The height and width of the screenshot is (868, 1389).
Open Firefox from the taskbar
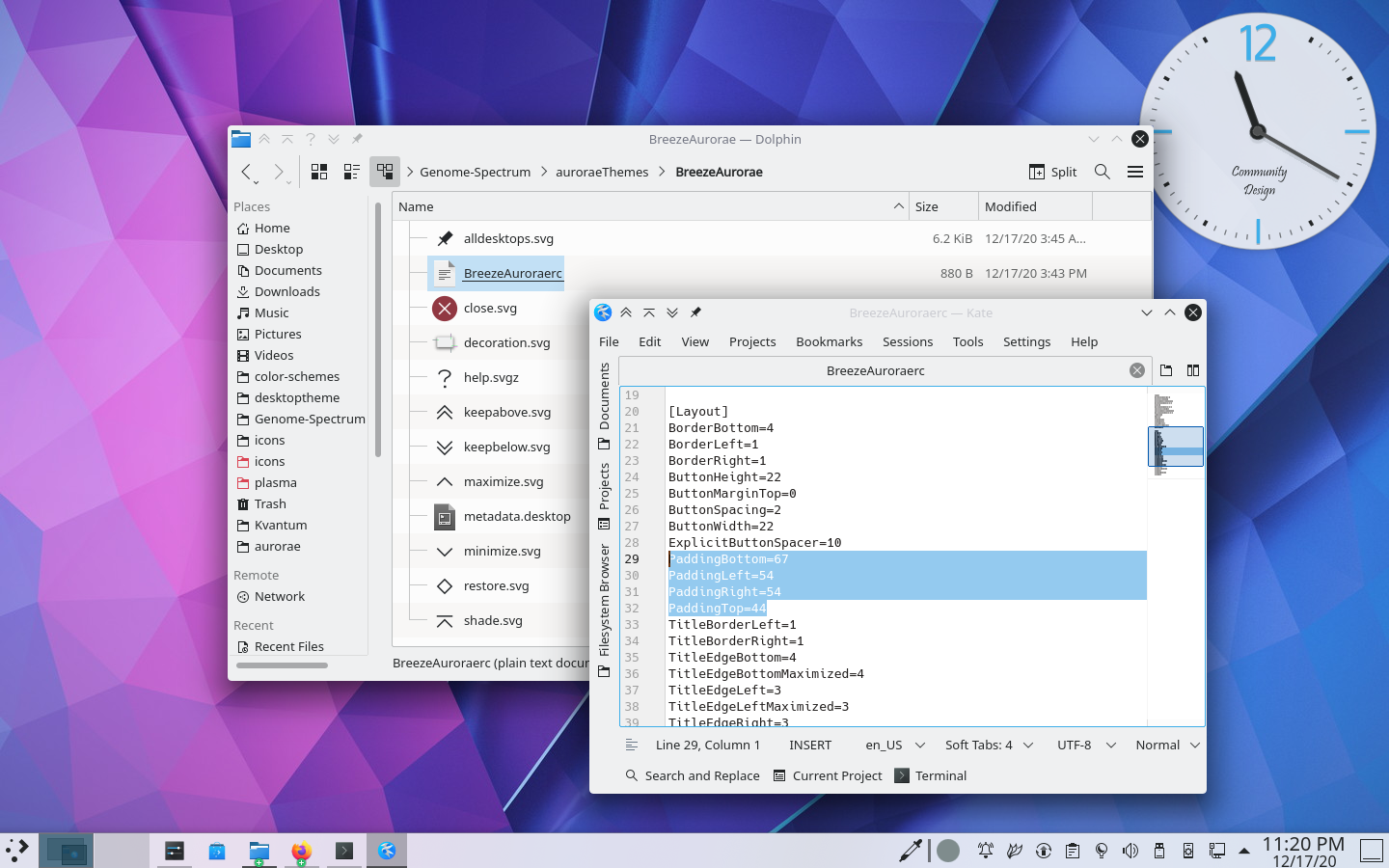point(301,851)
